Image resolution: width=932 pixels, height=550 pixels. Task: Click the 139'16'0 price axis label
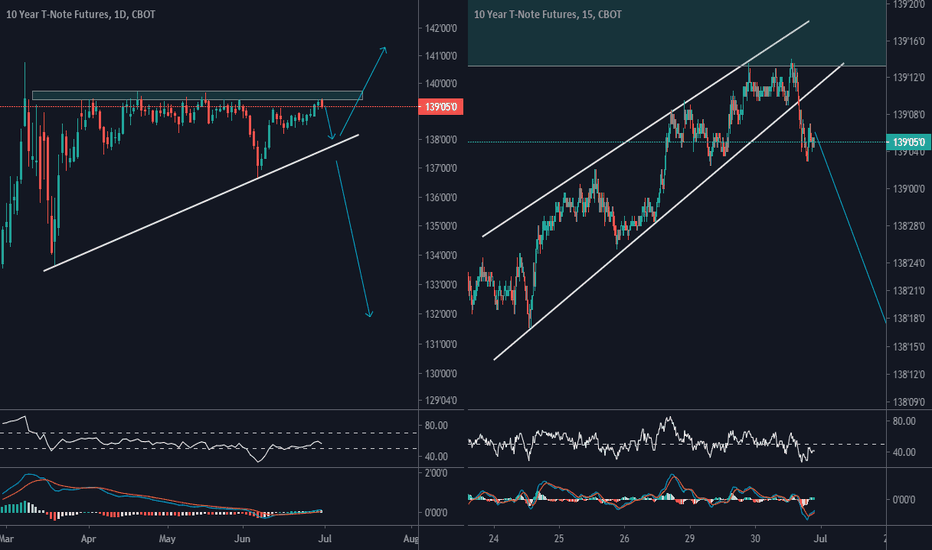click(909, 42)
